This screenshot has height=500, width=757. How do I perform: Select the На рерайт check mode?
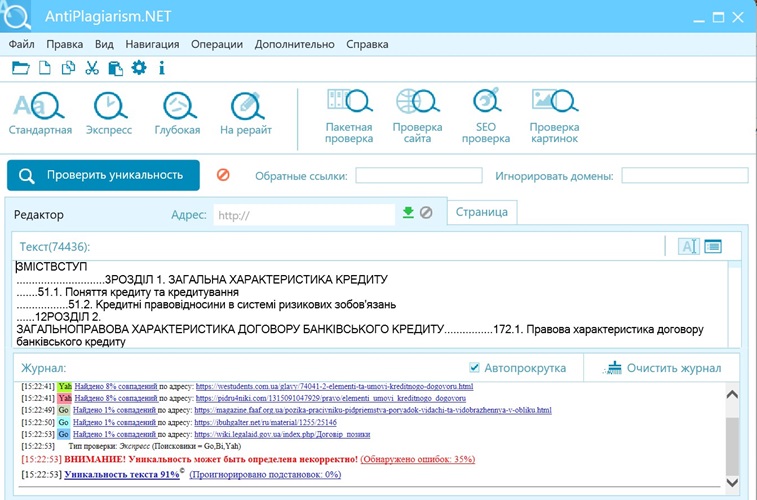246,114
